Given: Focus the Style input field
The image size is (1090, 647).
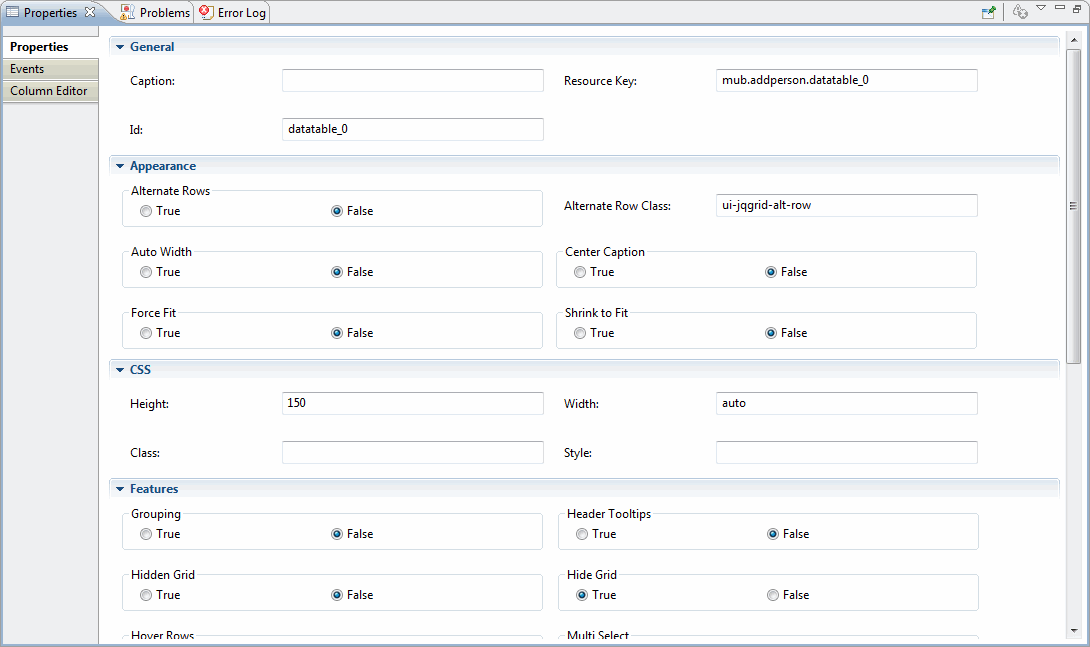Looking at the screenshot, I should 847,452.
